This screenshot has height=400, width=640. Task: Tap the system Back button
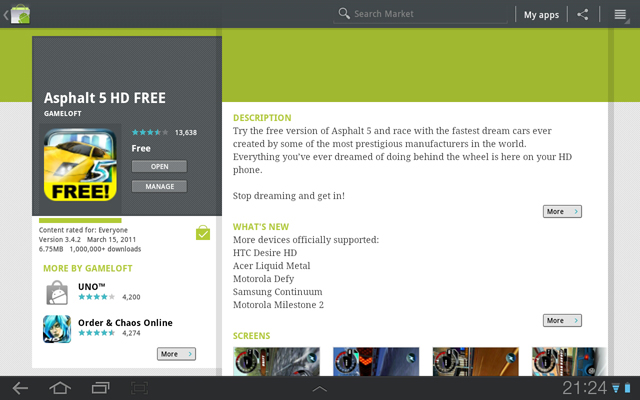(x=20, y=388)
